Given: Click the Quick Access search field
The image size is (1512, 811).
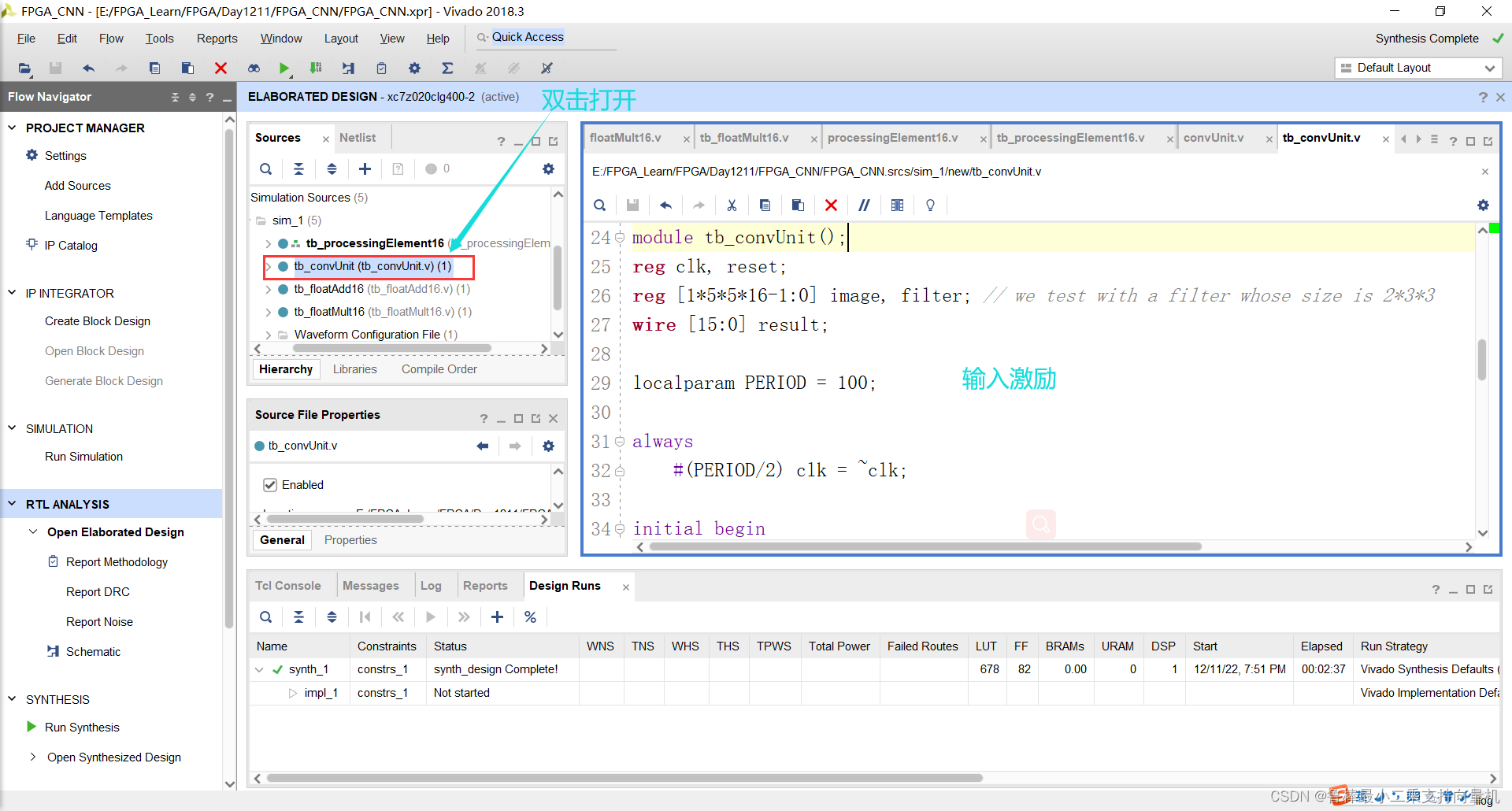Looking at the screenshot, I should (x=547, y=38).
